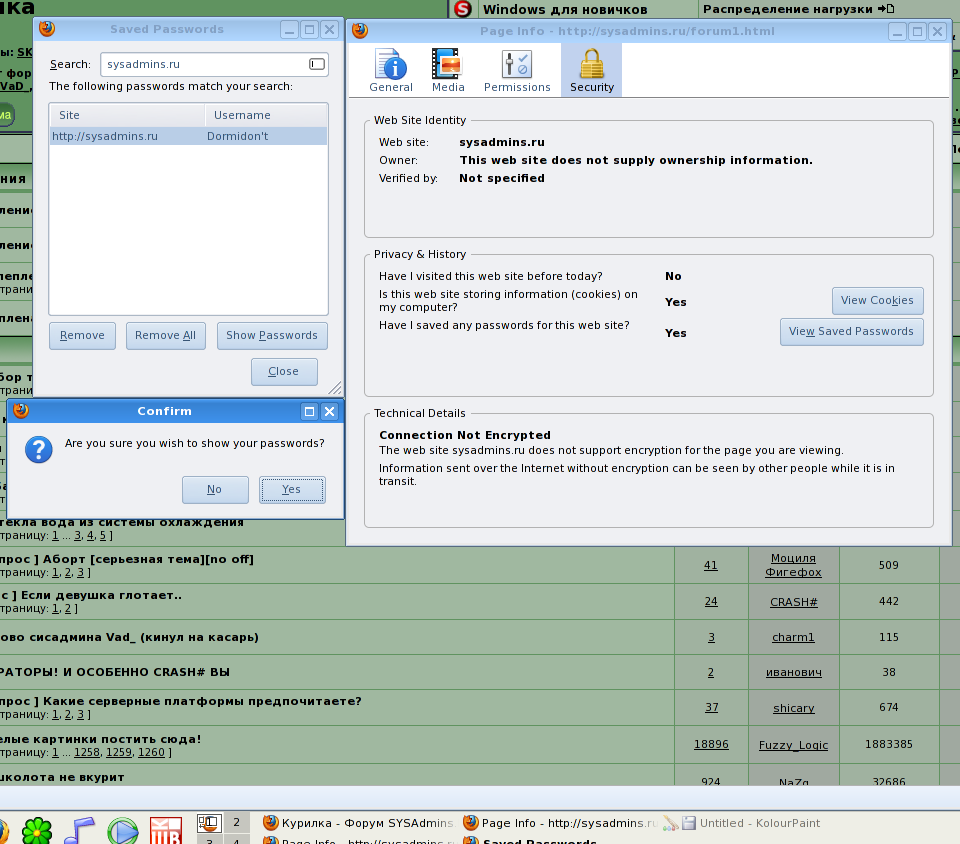Switch to virtual desktop 2 in pager

click(x=236, y=823)
